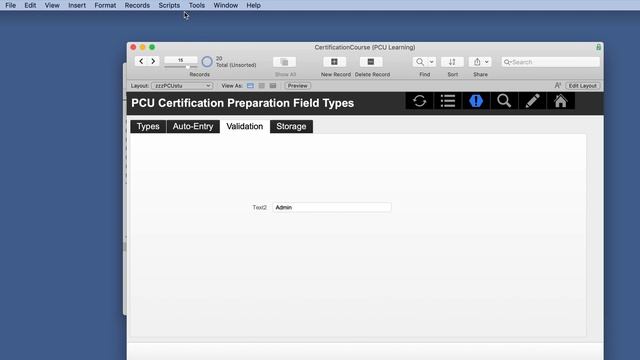The image size is (640, 360).
Task: Open the Edit menu
Action: (30, 5)
